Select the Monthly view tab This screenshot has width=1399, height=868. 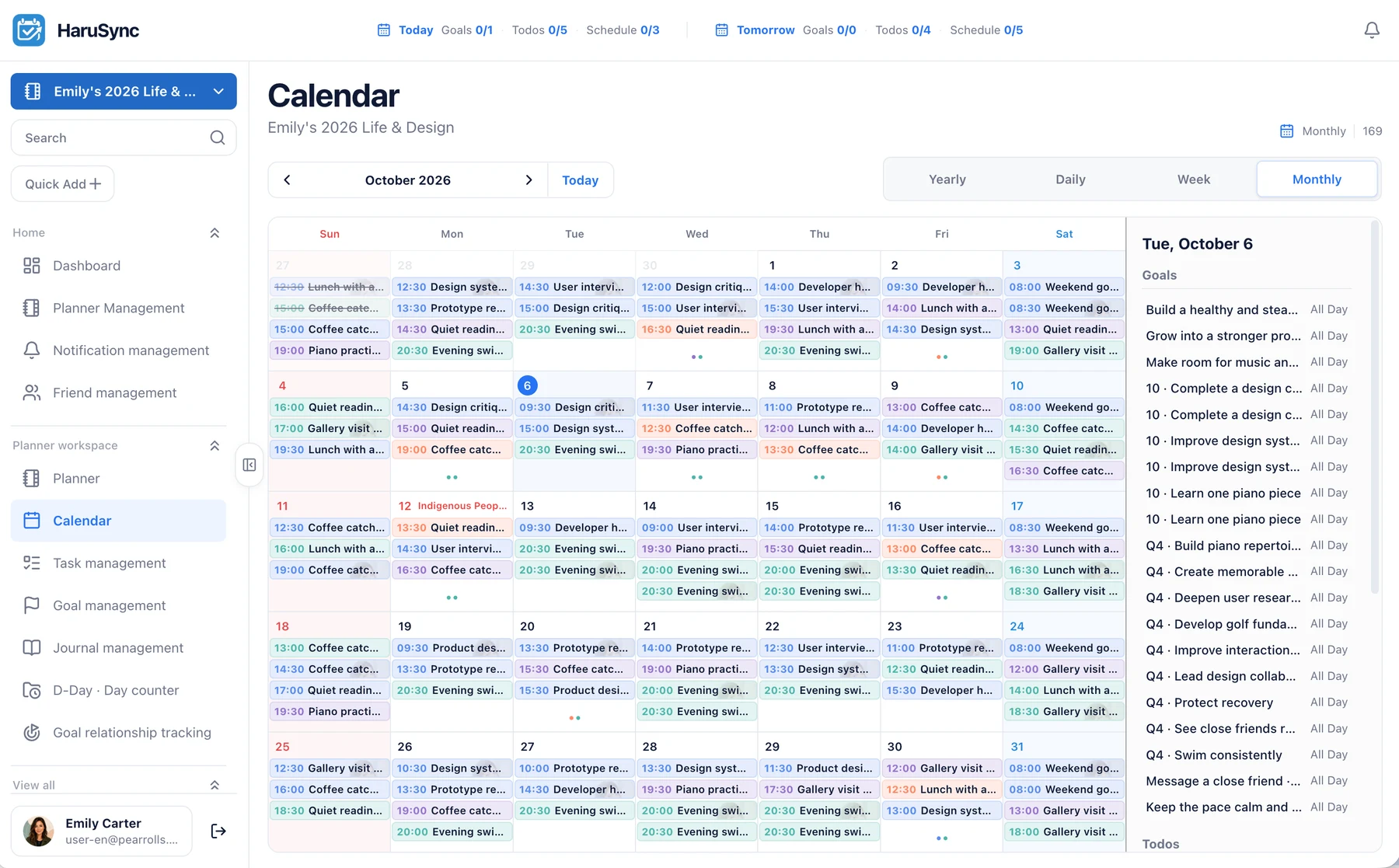tap(1317, 179)
